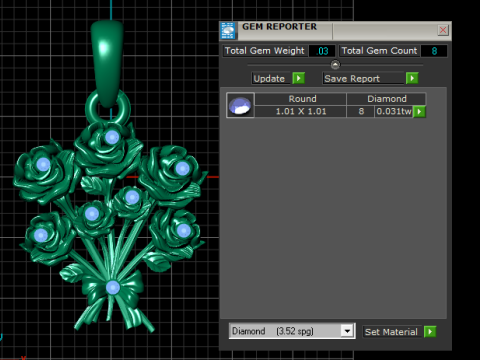The width and height of the screenshot is (480, 360).
Task: Click the 0.031tw weight cell
Action: click(x=394, y=111)
